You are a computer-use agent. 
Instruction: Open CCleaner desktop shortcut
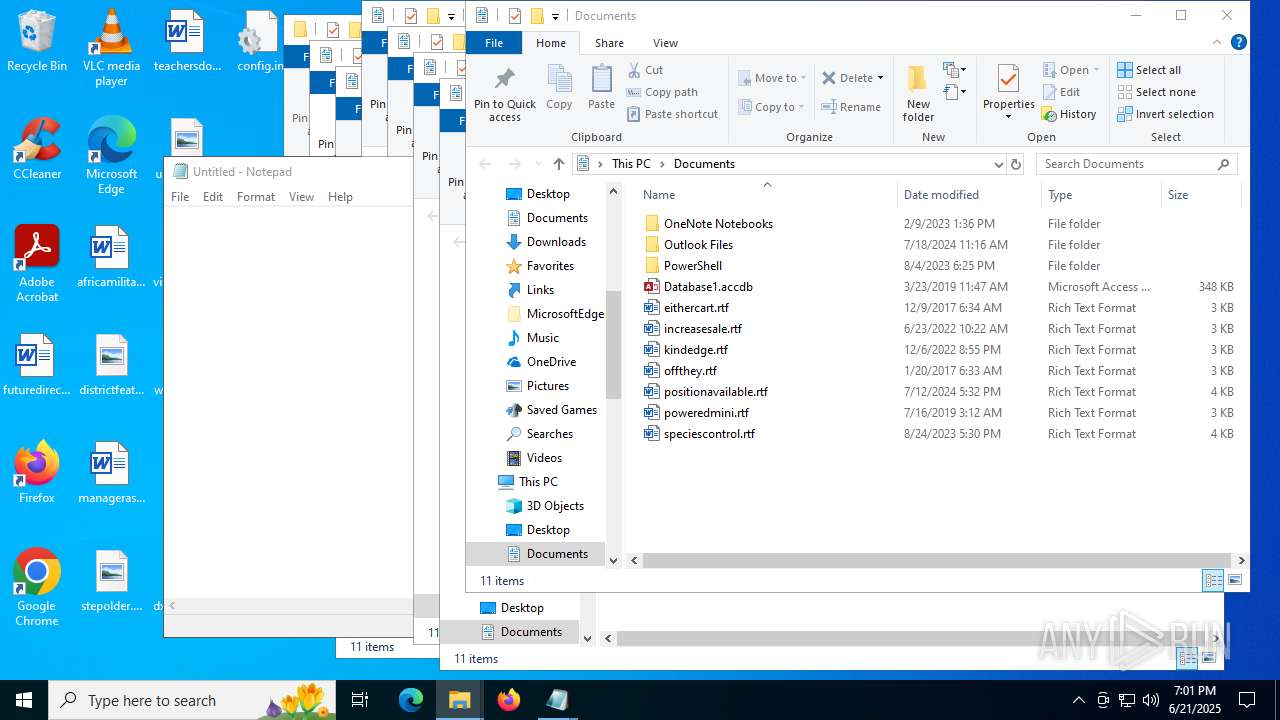(x=37, y=149)
